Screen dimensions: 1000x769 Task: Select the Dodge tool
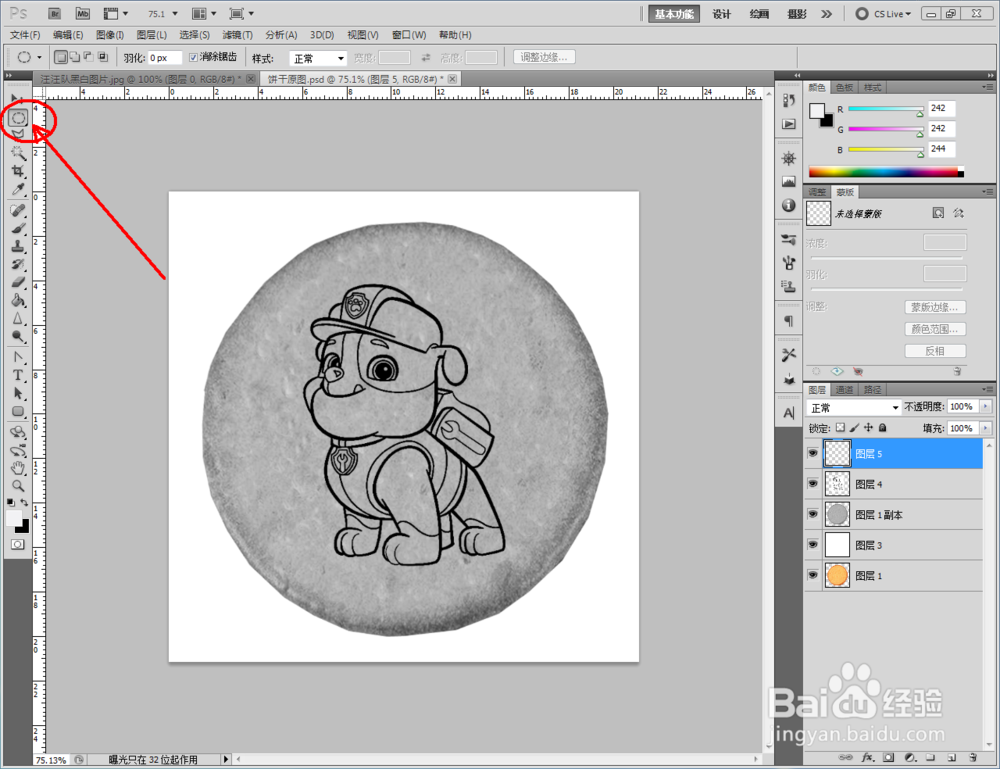pyautogui.click(x=18, y=337)
